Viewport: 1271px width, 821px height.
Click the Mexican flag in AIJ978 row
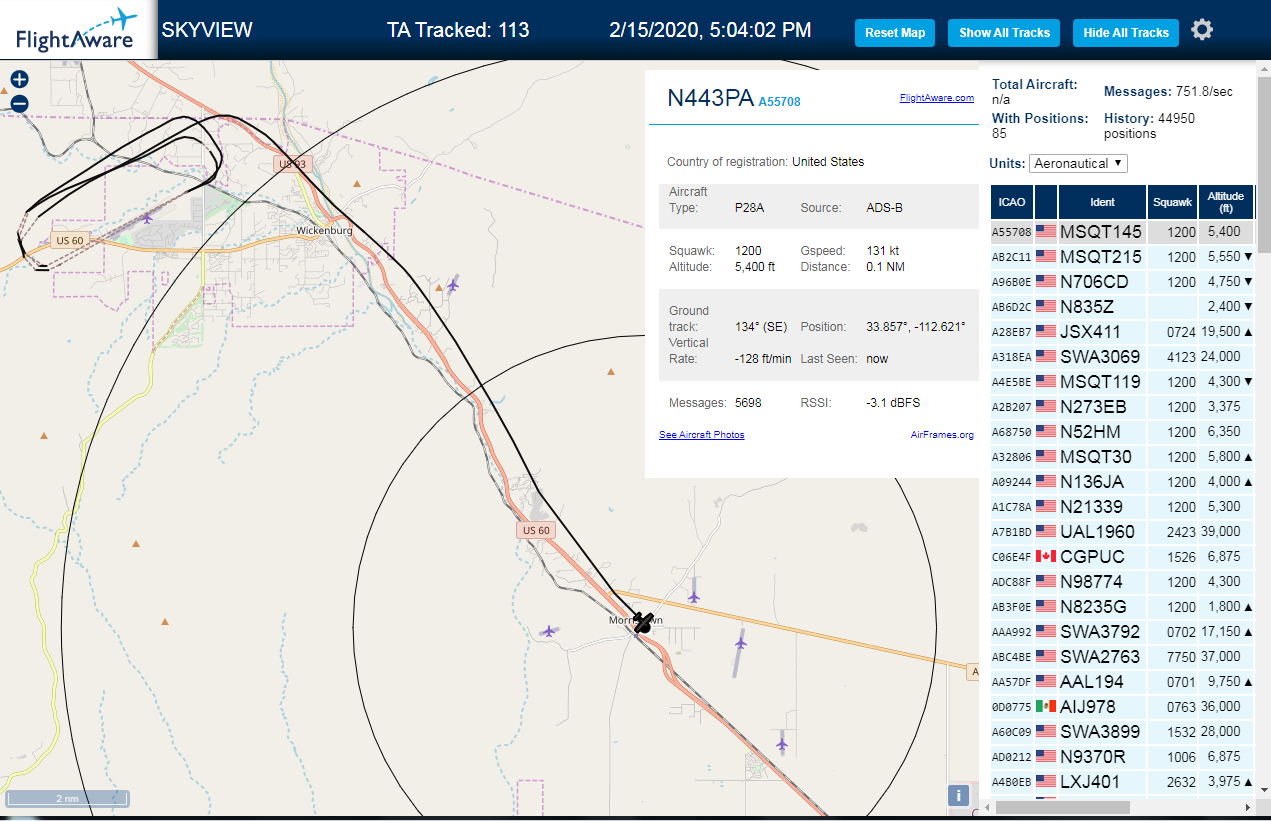[1046, 707]
